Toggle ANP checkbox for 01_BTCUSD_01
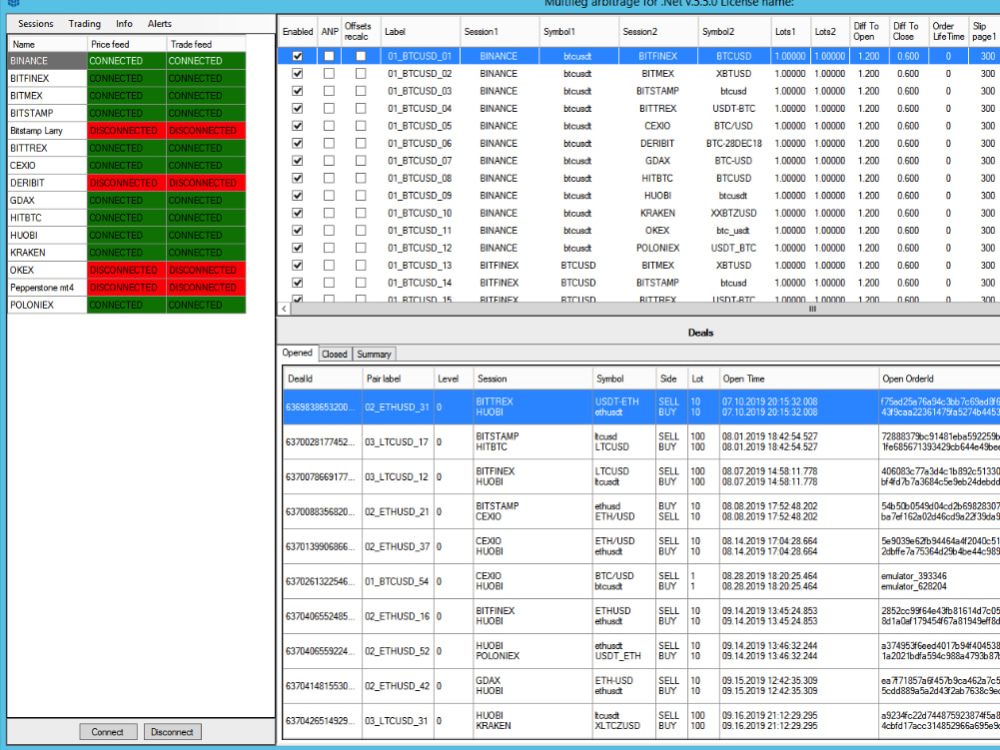 (x=328, y=56)
